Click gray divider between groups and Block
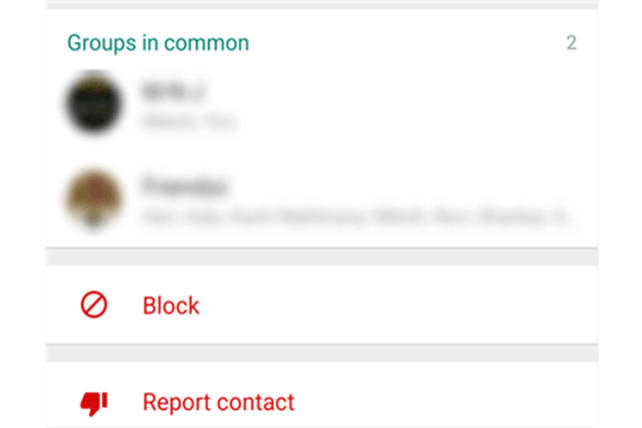Viewport: 642px width, 428px height. point(322,257)
